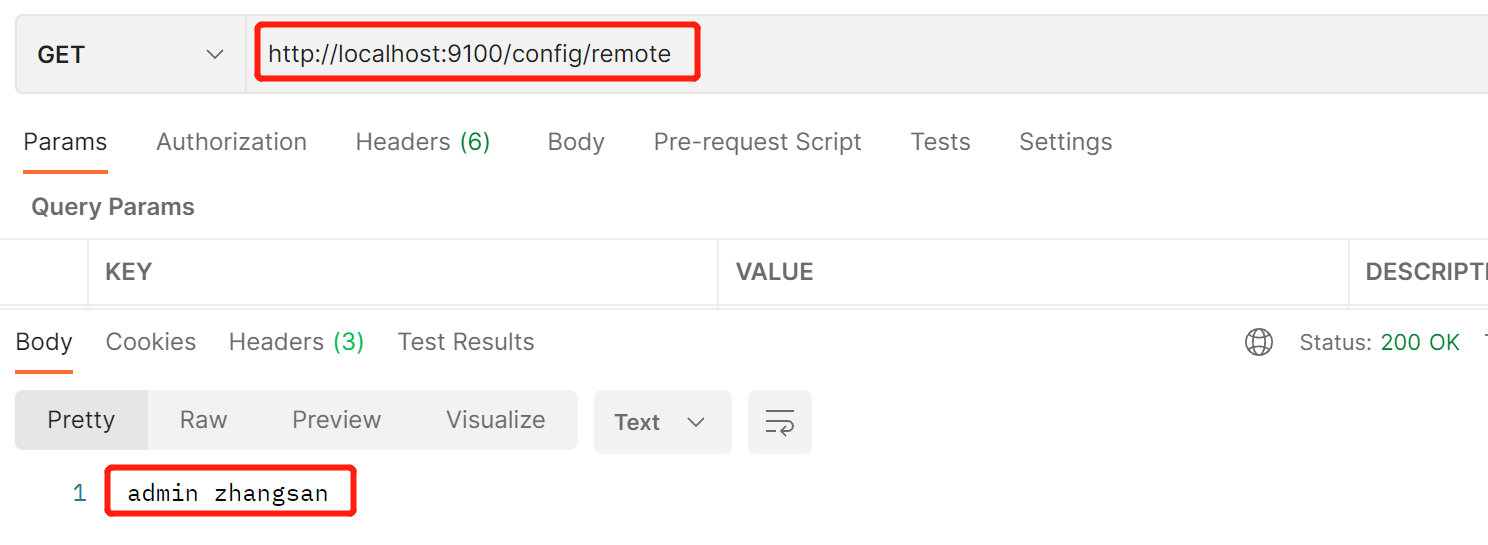Screen dimensions: 1488x545
Task: Open the Pre-request Script tab
Action: tap(757, 142)
